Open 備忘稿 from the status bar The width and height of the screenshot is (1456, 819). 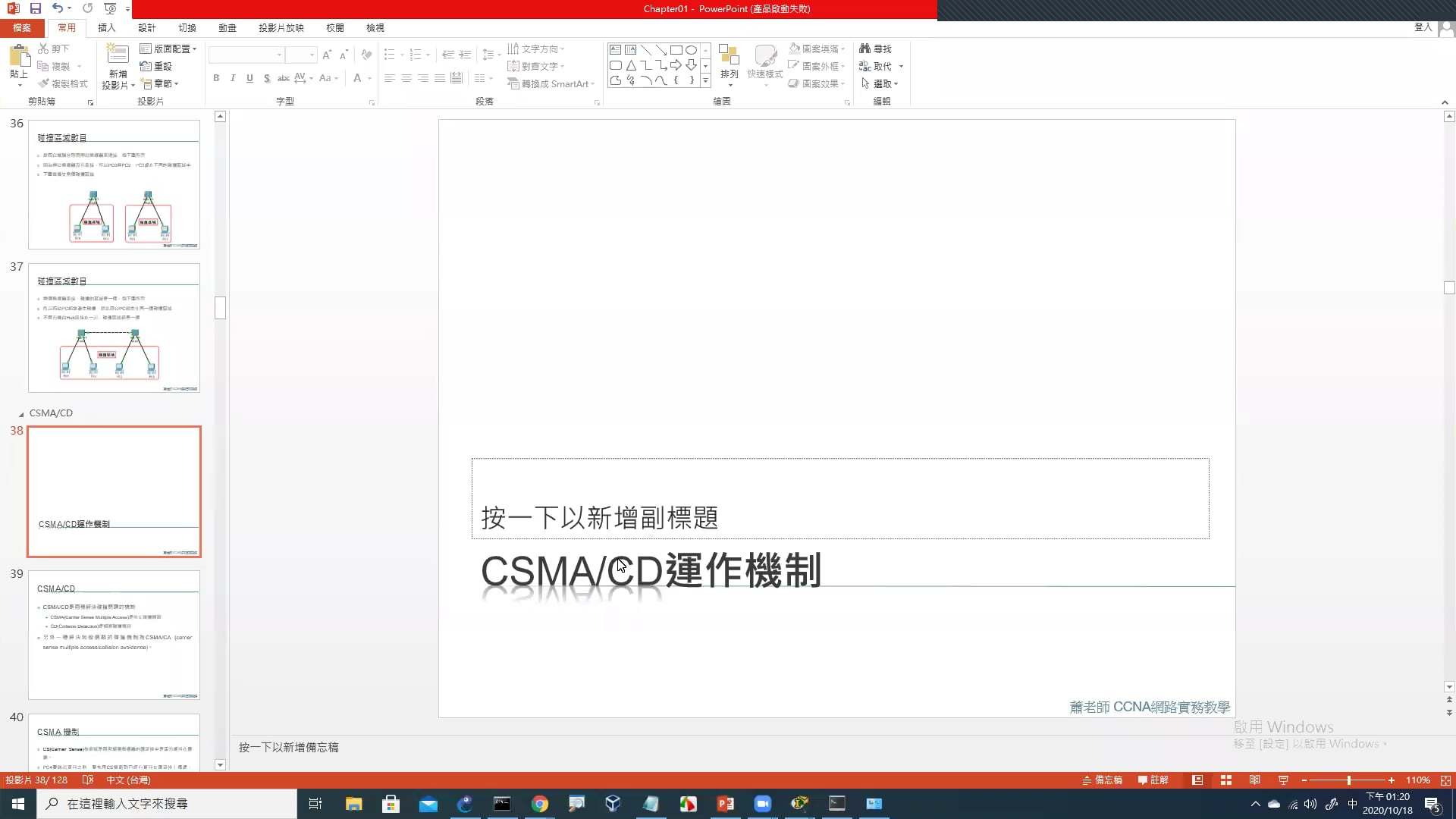pyautogui.click(x=1103, y=780)
